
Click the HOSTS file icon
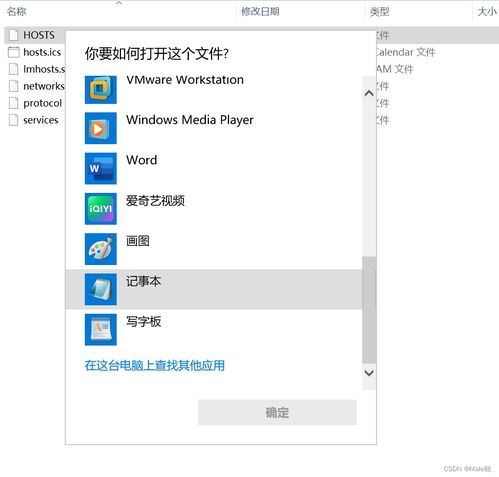coord(13,35)
